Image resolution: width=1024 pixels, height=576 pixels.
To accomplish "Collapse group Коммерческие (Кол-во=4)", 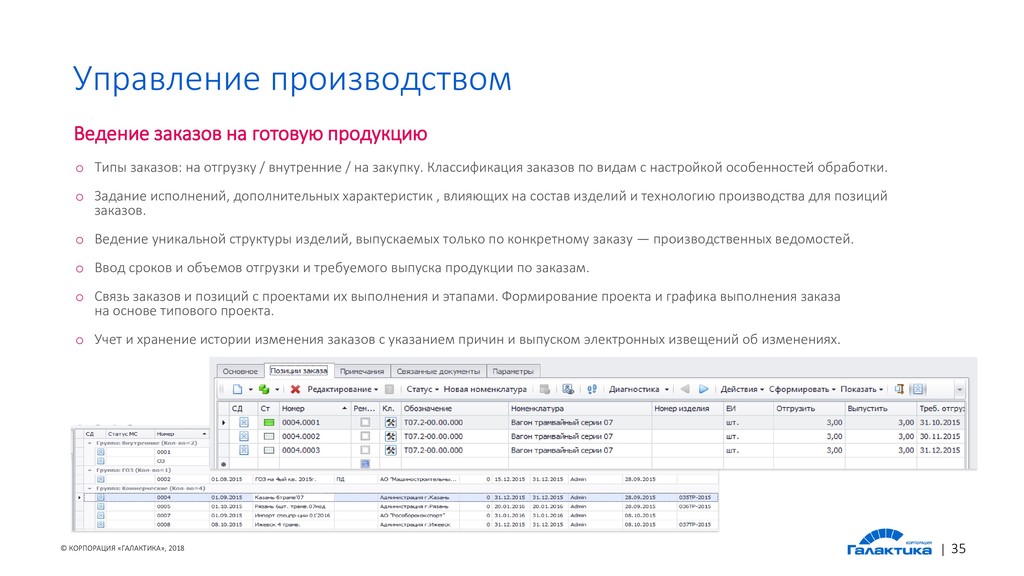I will (90, 488).
